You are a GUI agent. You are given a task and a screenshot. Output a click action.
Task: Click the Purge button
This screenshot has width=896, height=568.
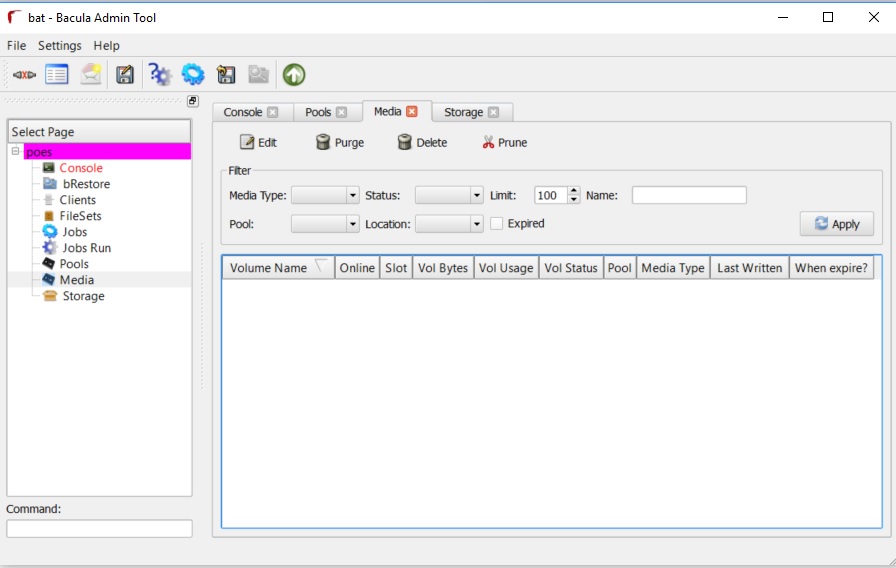click(340, 142)
